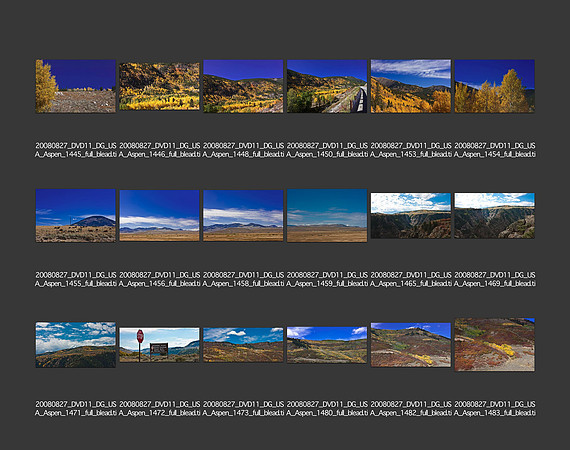The width and height of the screenshot is (570, 450).
Task: Click the filename label ending Aspen_1459_full_bleed
Action: (x=327, y=279)
